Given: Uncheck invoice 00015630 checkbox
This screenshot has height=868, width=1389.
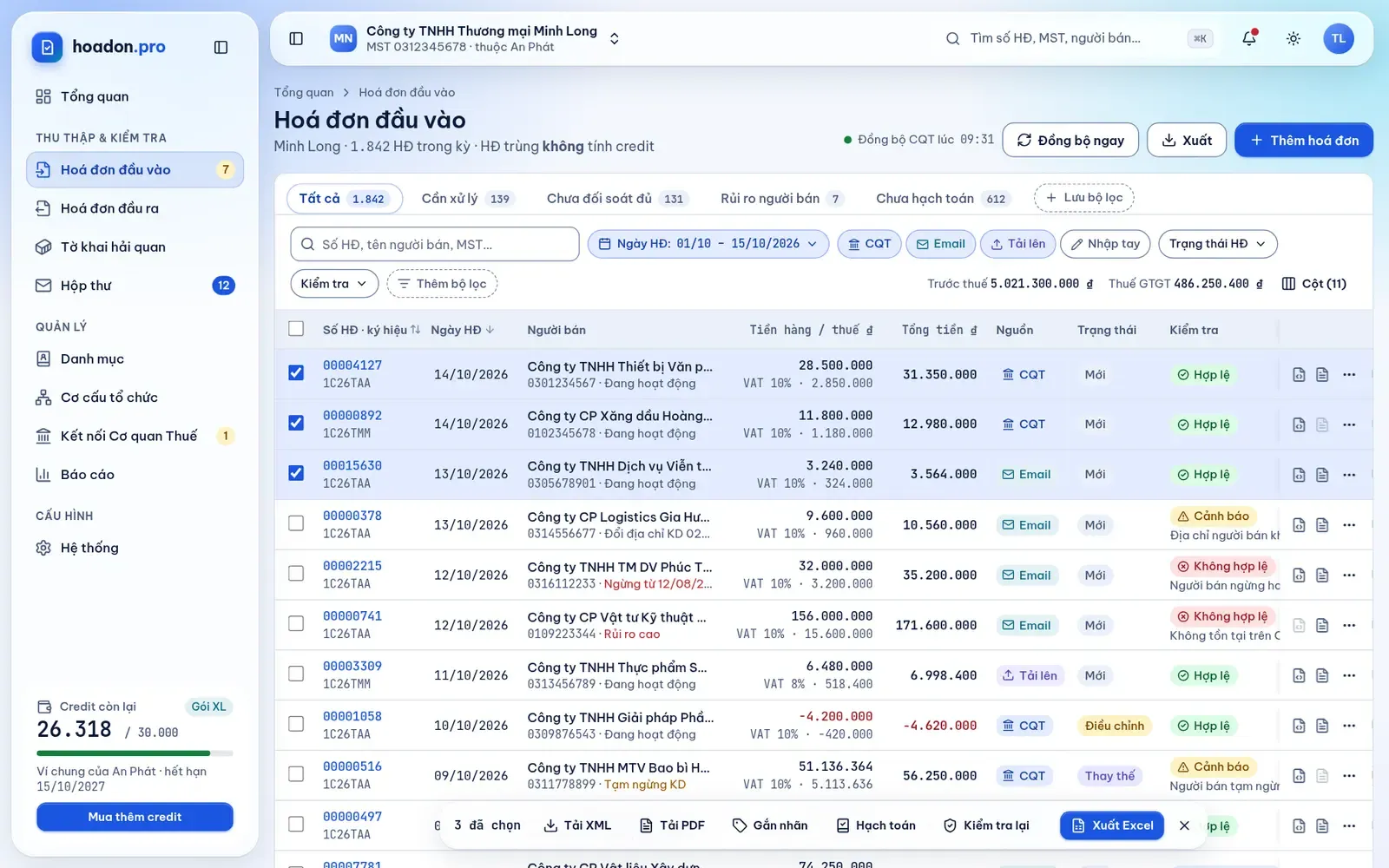Looking at the screenshot, I should (296, 473).
